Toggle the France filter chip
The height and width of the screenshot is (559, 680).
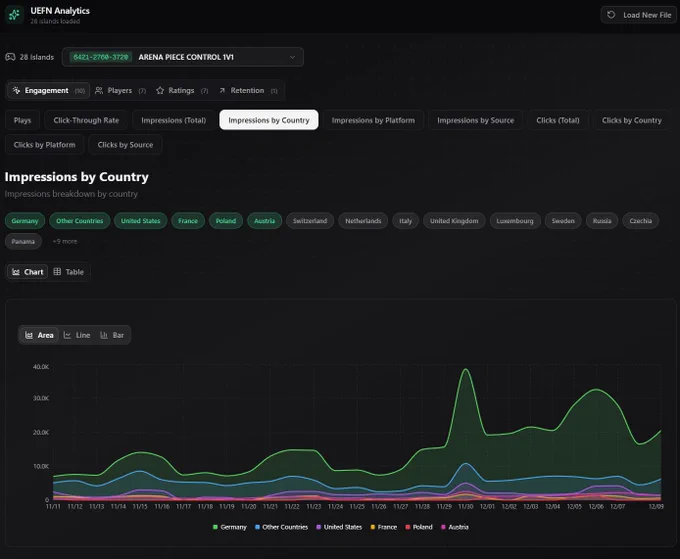188,221
